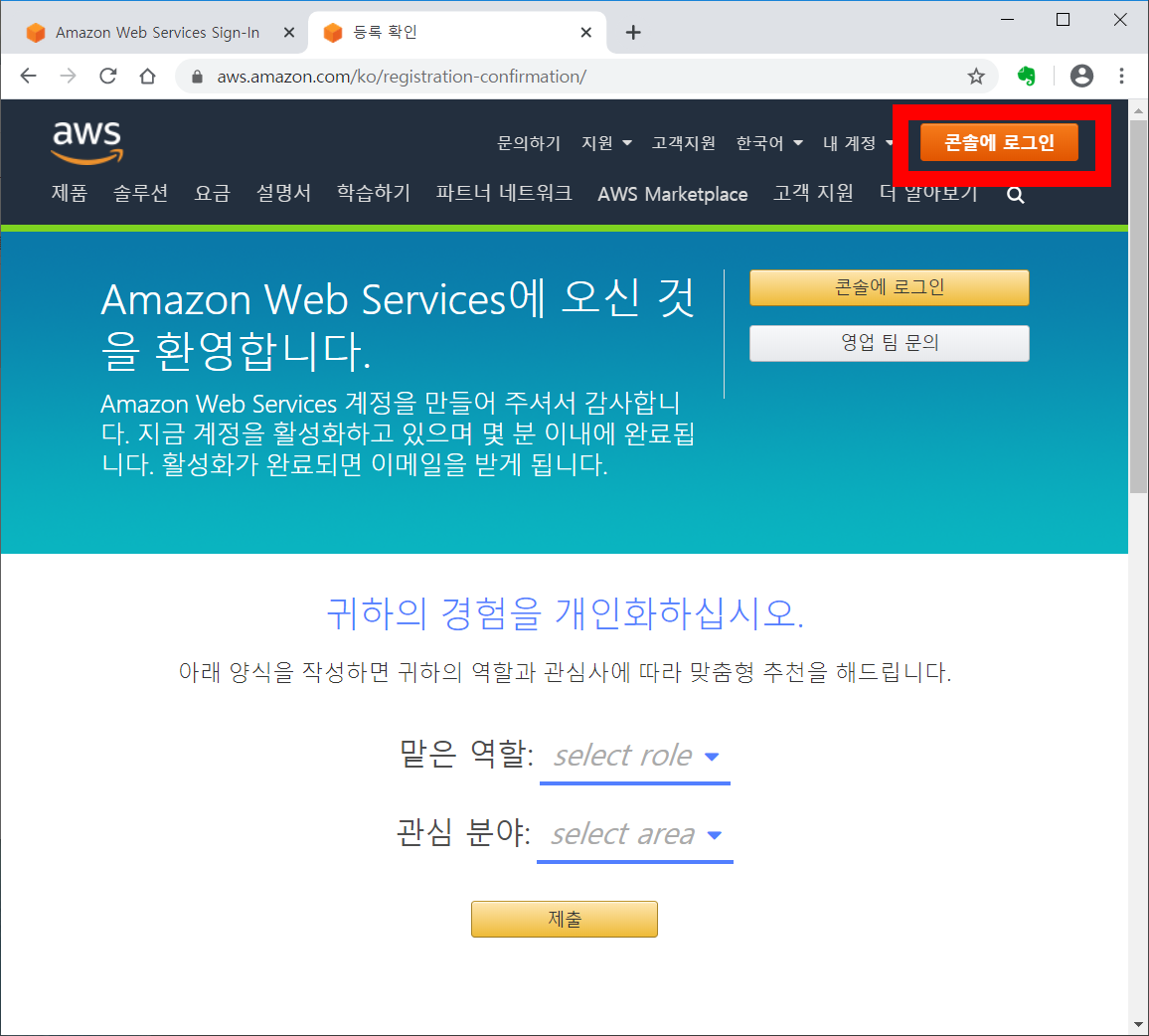The width and height of the screenshot is (1149, 1036).
Task: Select the 등록 확인 tab
Action: (456, 32)
